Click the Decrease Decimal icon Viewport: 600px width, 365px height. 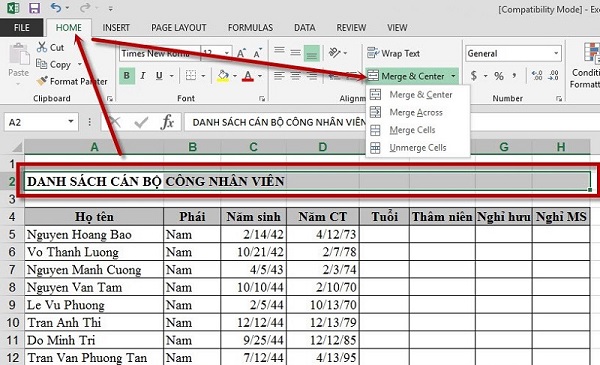[x=553, y=76]
